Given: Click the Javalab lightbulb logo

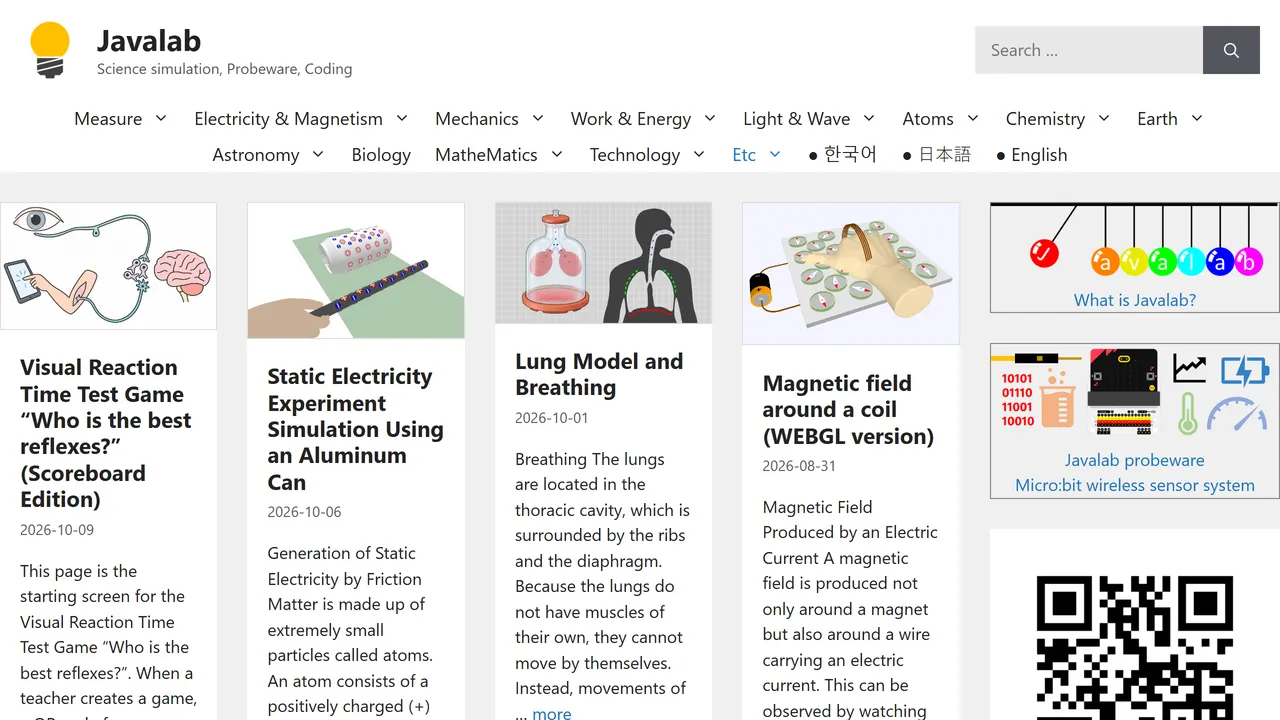Looking at the screenshot, I should pyautogui.click(x=49, y=50).
